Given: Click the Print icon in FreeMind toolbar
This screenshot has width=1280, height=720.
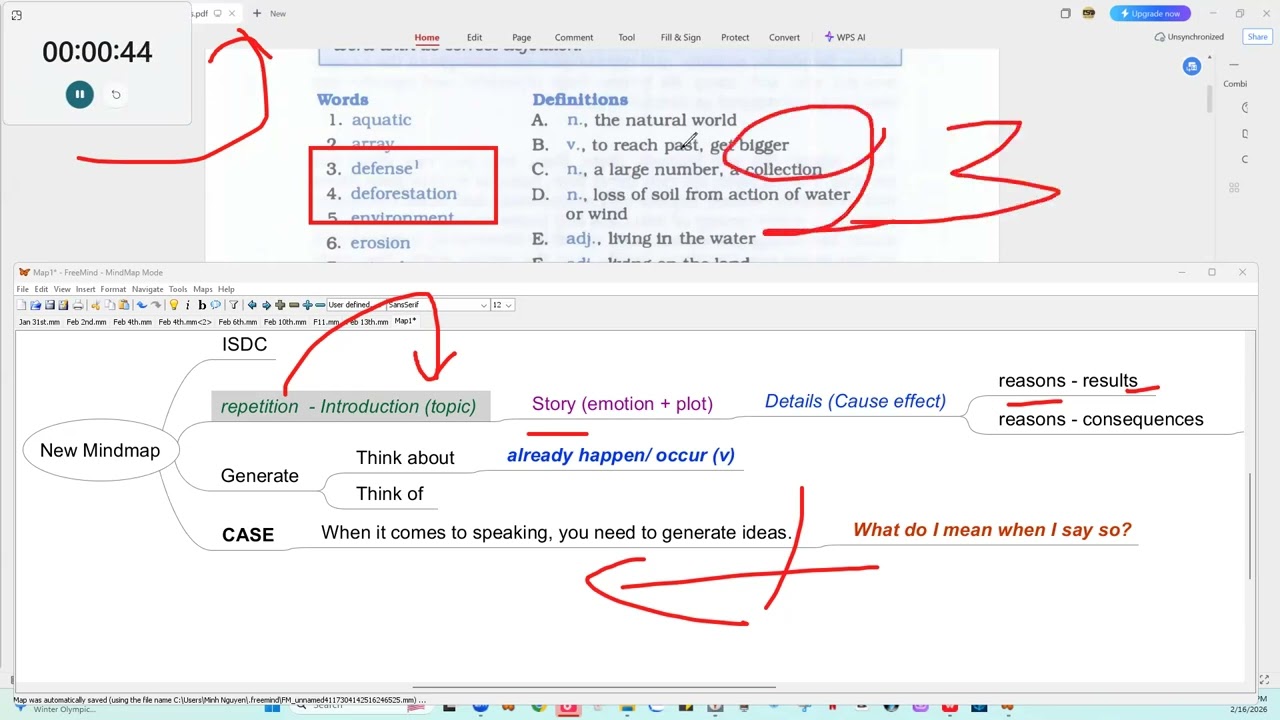Looking at the screenshot, I should pyautogui.click(x=78, y=305).
